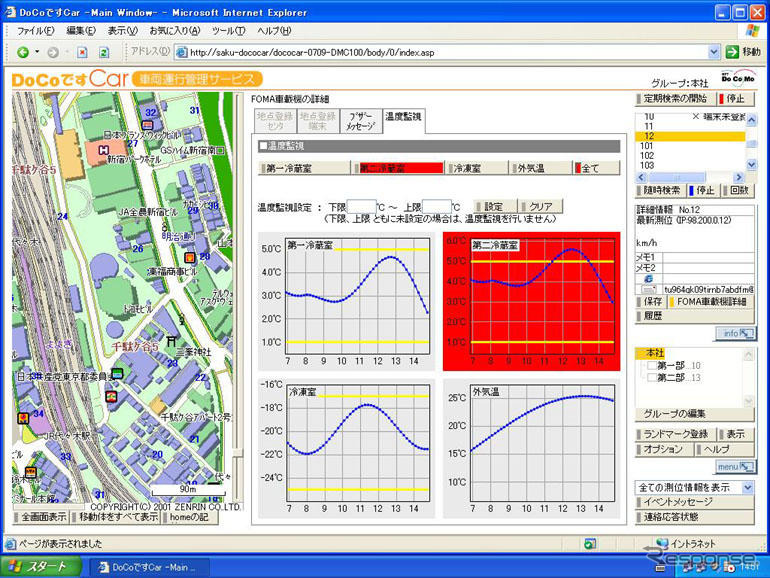770x578 pixels.
Task: Click the 全画面表示 button below the map
Action: tap(43, 517)
